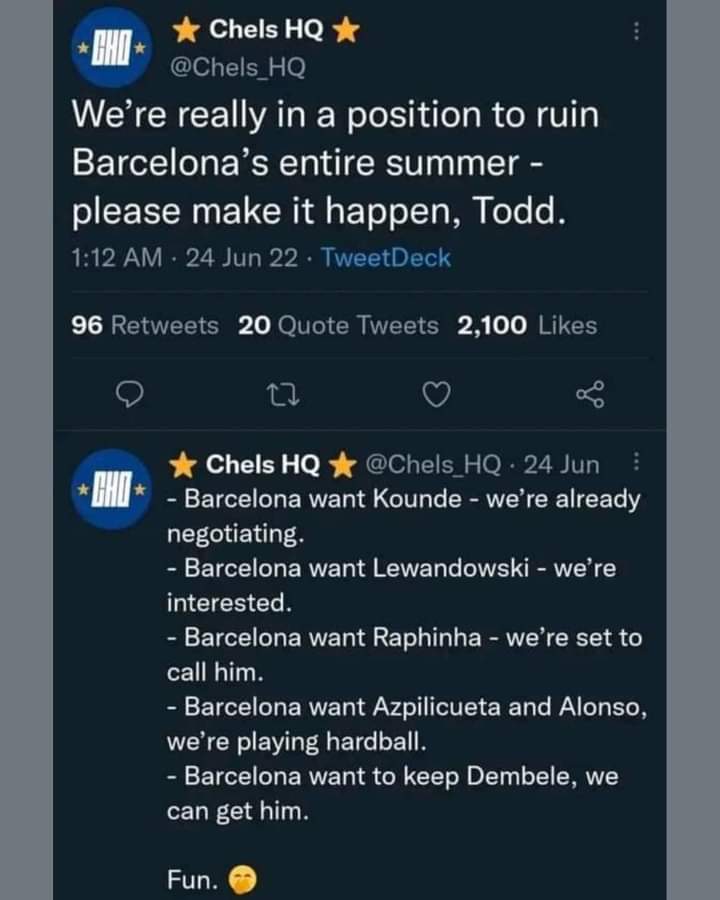Click the main tweet text about Barcelona's summer
This screenshot has width=720, height=900.
pos(336,163)
